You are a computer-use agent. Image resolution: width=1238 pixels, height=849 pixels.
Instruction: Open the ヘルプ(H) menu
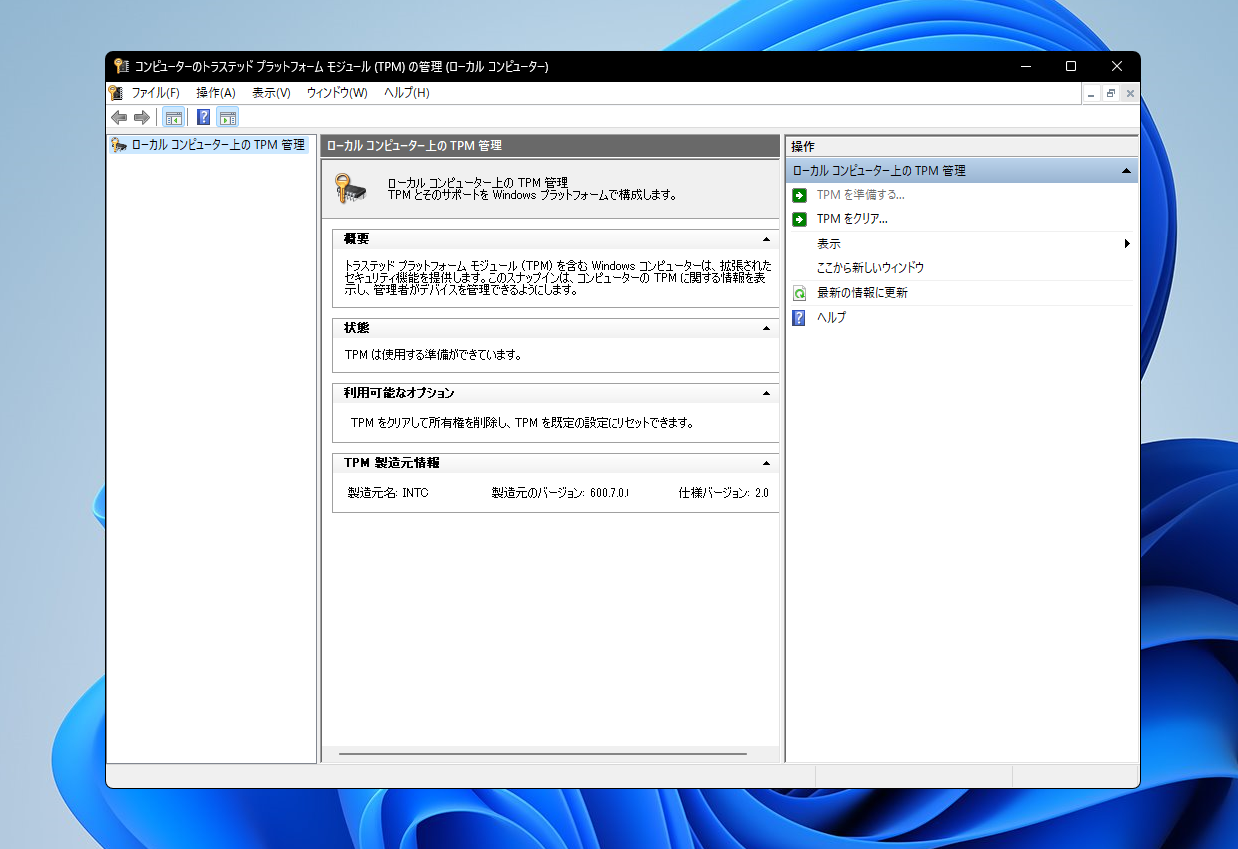coord(406,93)
